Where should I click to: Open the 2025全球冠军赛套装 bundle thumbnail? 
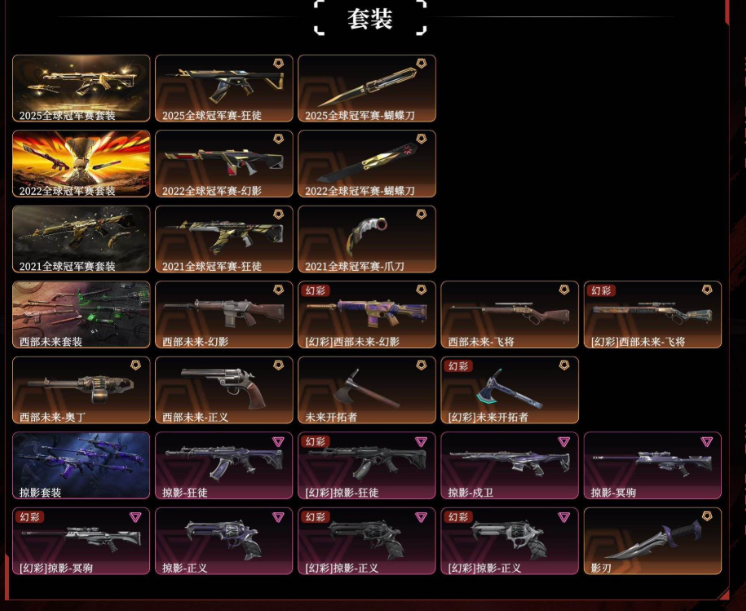[81, 89]
